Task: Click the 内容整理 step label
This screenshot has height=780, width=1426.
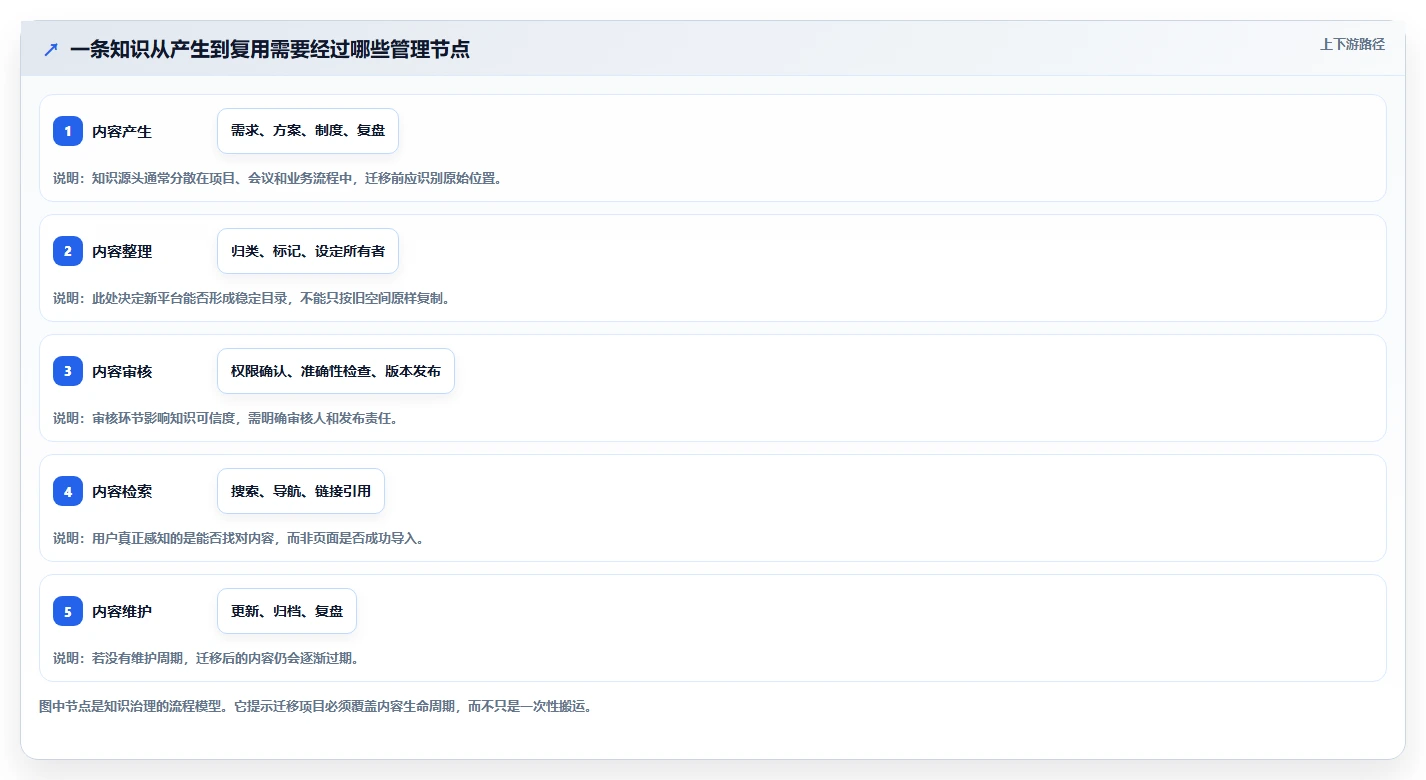Action: (x=122, y=251)
